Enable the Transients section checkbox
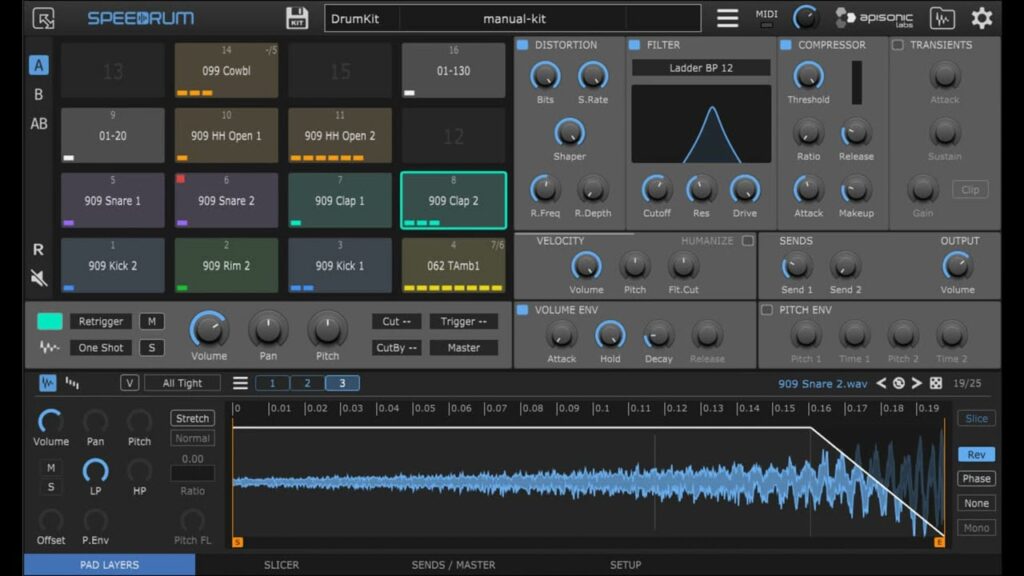The width and height of the screenshot is (1024, 576). coord(897,45)
